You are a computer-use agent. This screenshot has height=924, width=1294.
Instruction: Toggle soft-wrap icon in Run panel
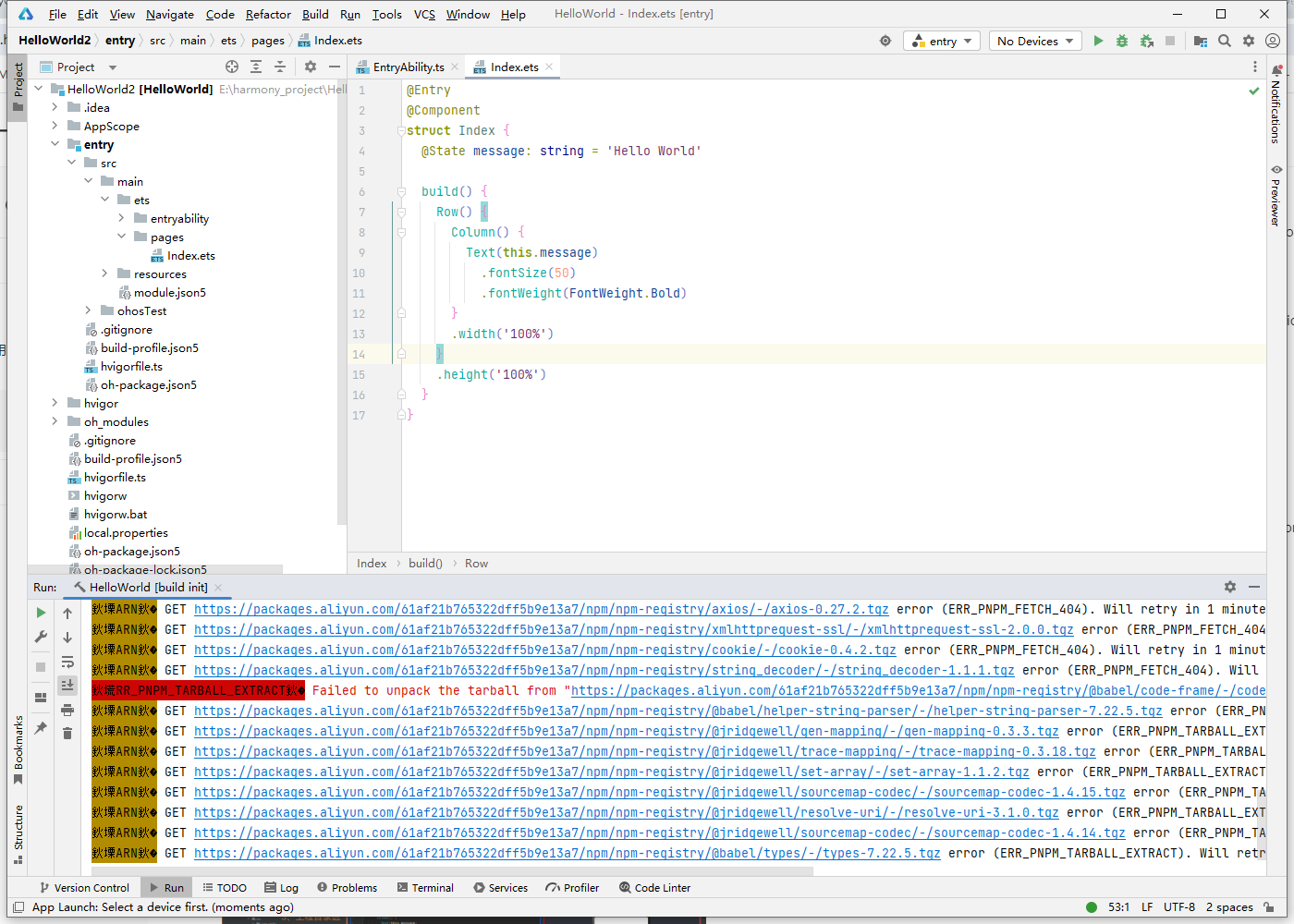pyautogui.click(x=67, y=662)
